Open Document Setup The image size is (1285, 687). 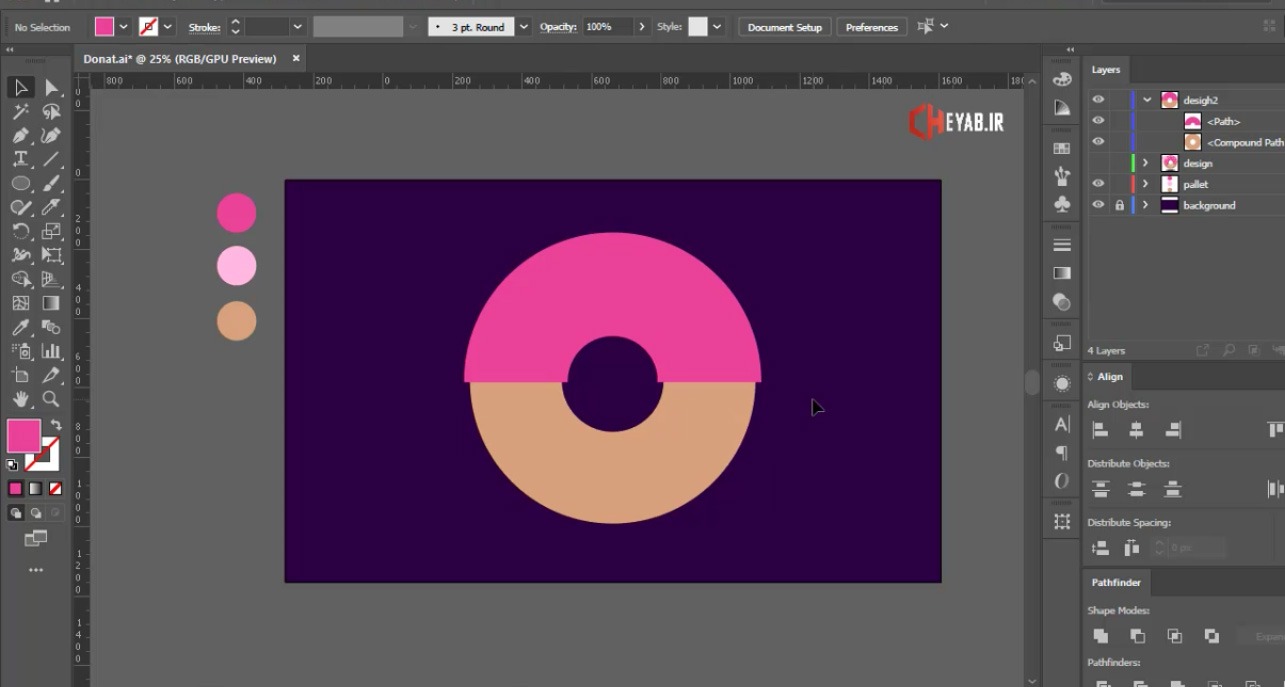click(785, 27)
